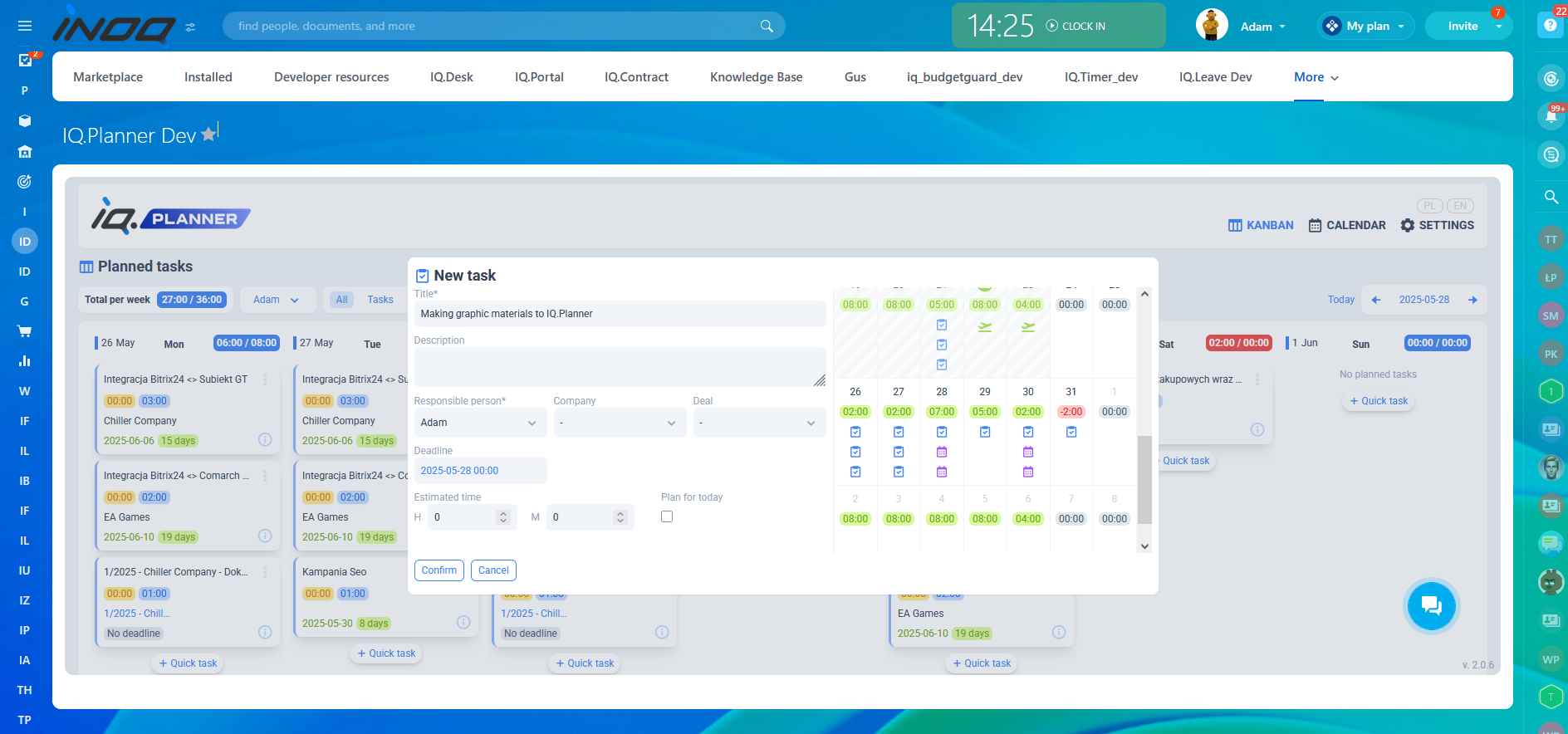Switch to KANBAN view

(1261, 225)
